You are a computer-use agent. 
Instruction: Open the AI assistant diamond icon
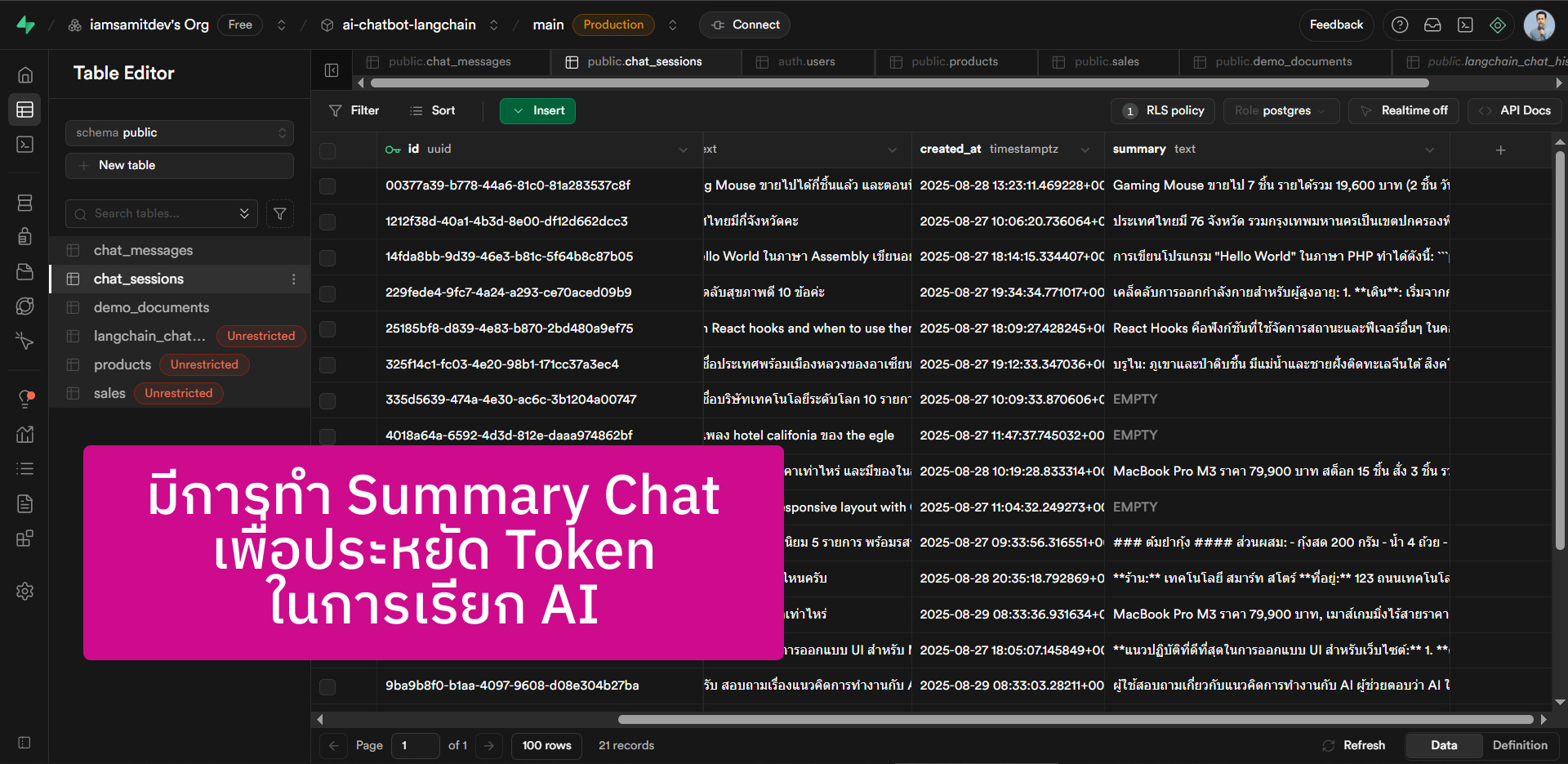click(x=1498, y=25)
